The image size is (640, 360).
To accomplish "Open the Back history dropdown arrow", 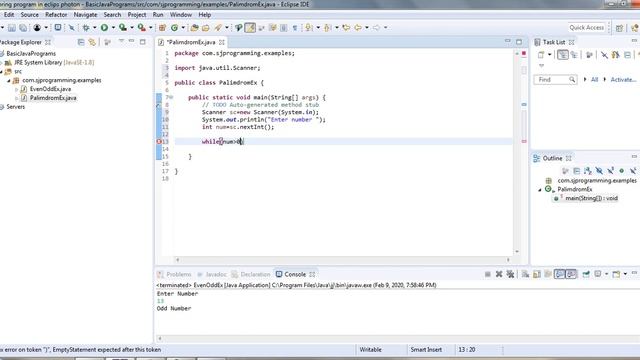I will tap(367, 27).
